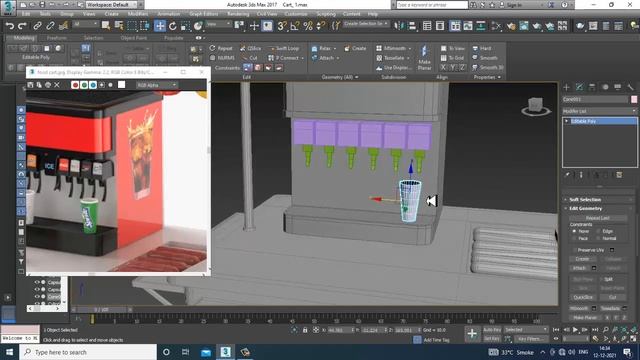This screenshot has width=640, height=360.
Task: Toggle blue channel in image viewer
Action: pos(93,85)
